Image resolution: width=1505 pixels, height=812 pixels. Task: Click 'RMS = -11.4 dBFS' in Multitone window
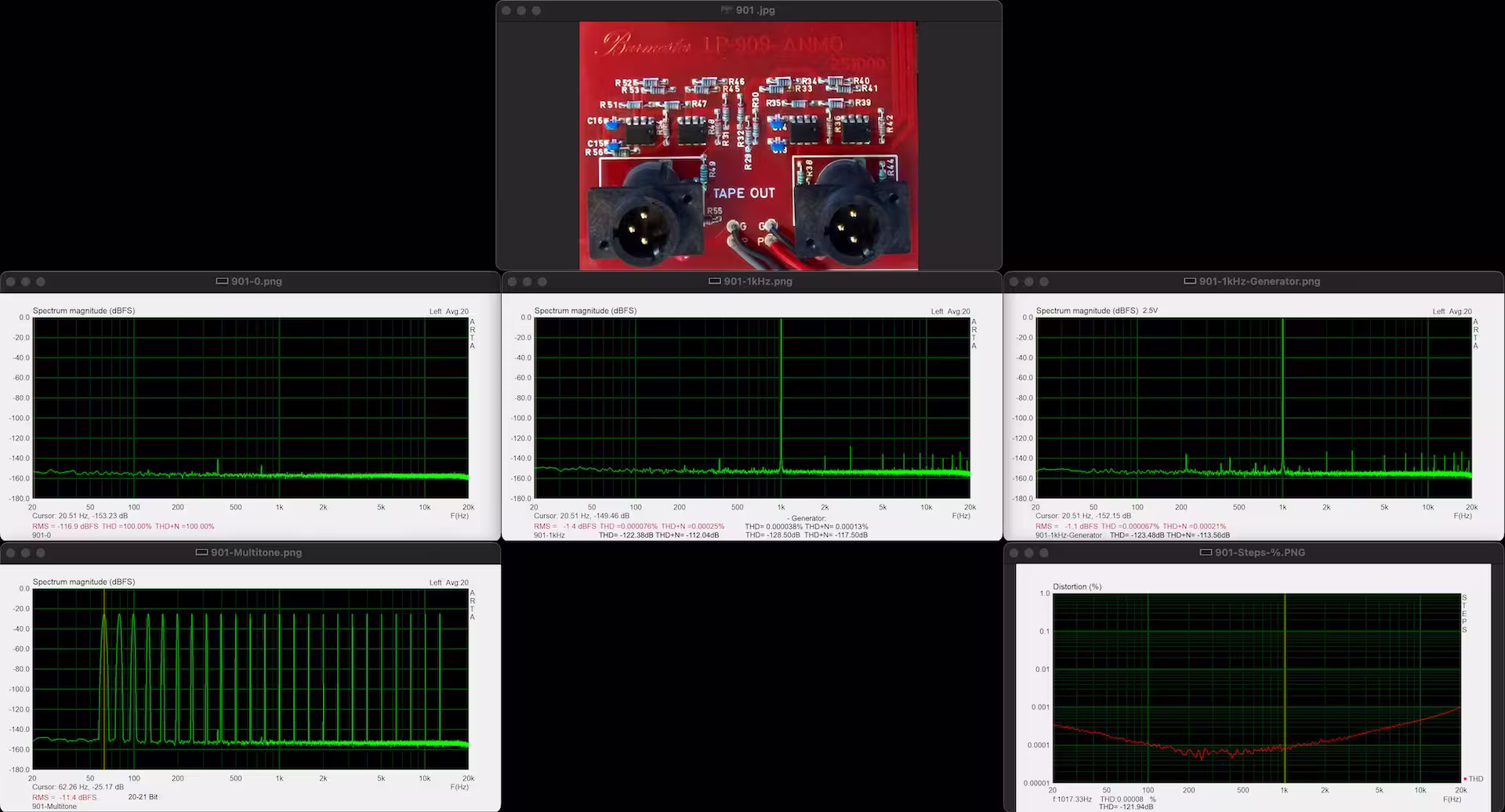(x=64, y=797)
